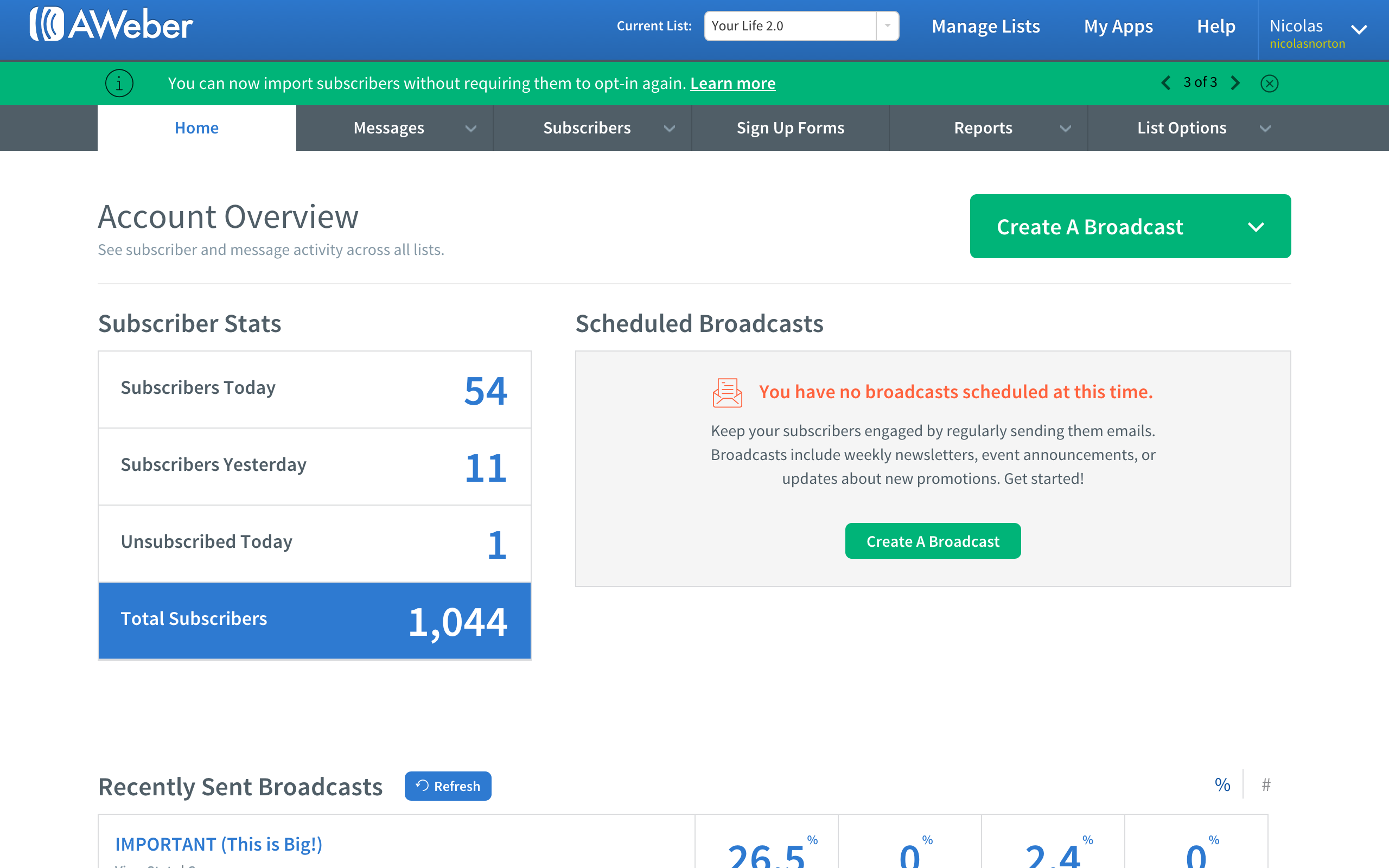Open the Current List dropdown

point(887,26)
